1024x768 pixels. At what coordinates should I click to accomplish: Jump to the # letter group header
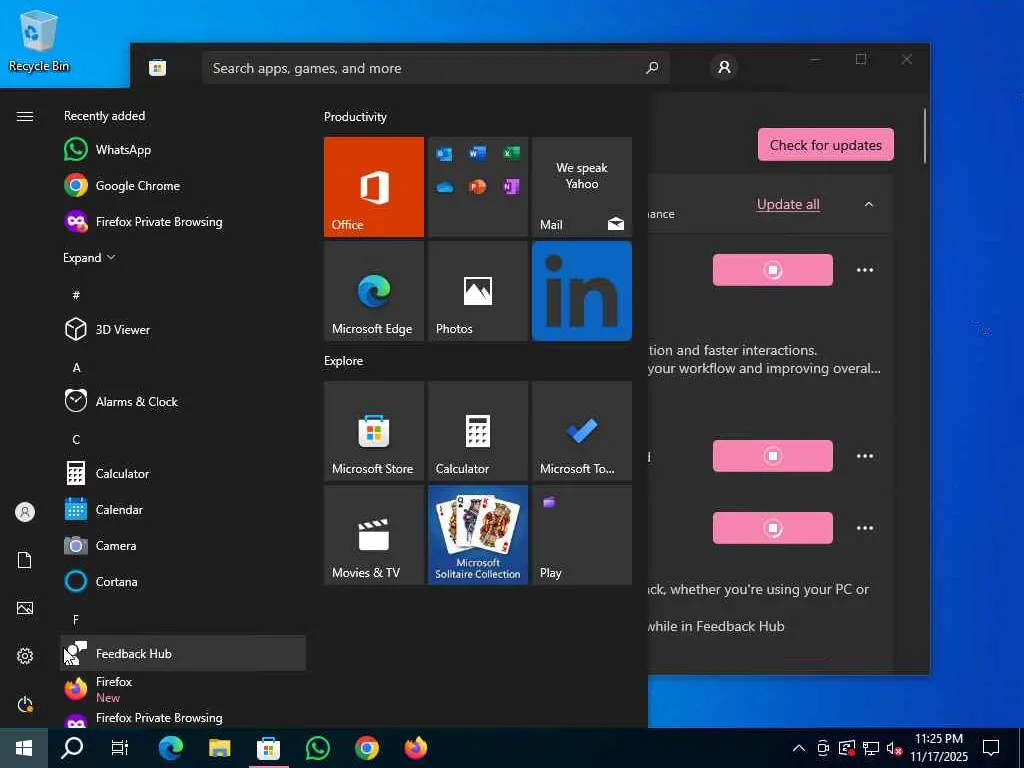tap(76, 295)
